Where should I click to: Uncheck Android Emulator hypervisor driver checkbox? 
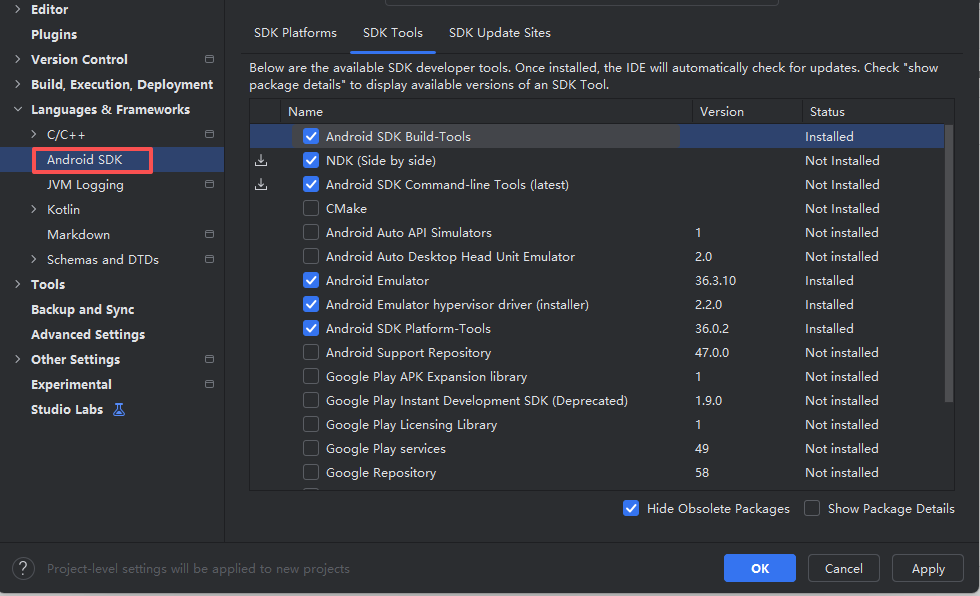point(311,304)
